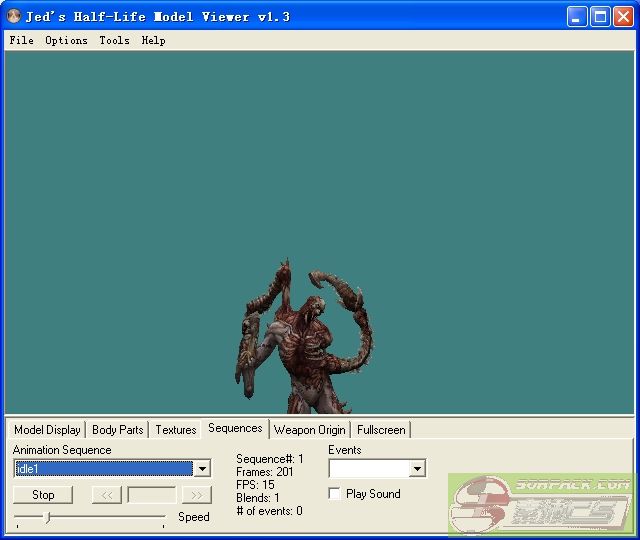Enable the Play Sound checkbox
The image size is (640, 540).
[334, 494]
